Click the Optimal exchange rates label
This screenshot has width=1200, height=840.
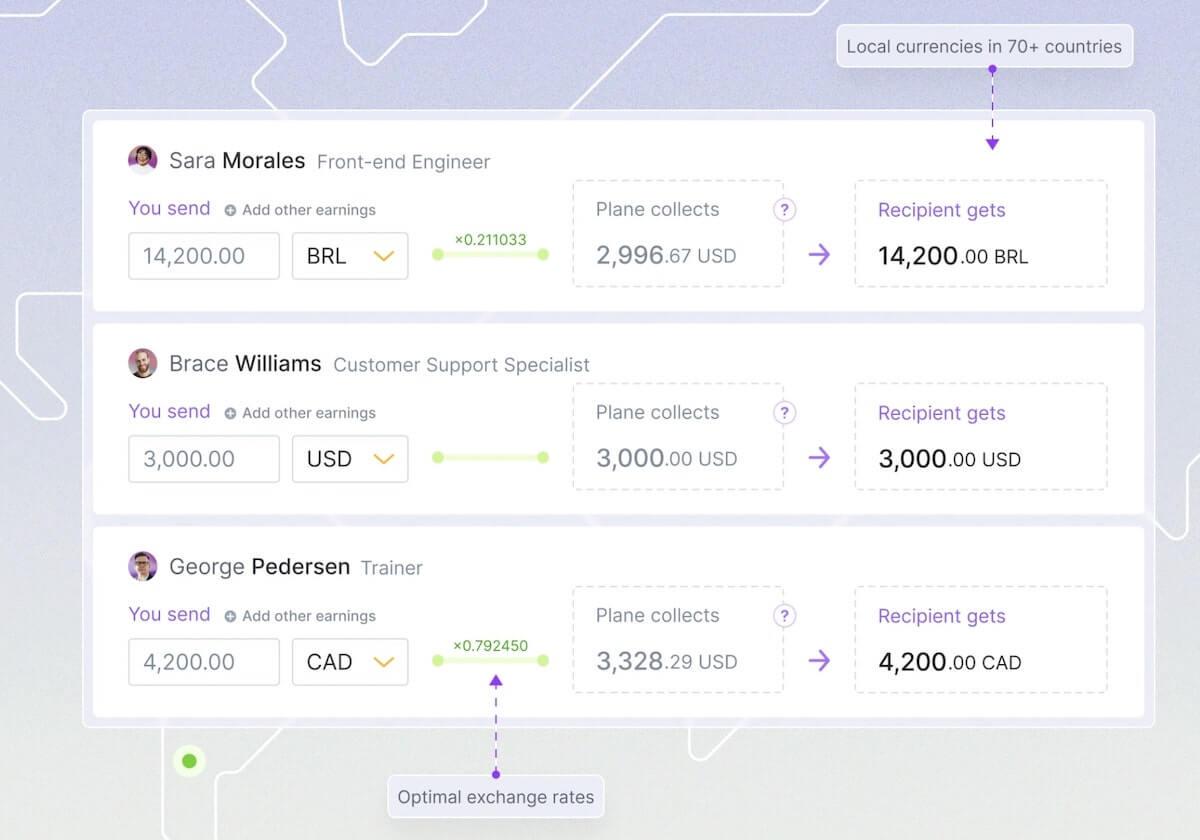click(496, 797)
